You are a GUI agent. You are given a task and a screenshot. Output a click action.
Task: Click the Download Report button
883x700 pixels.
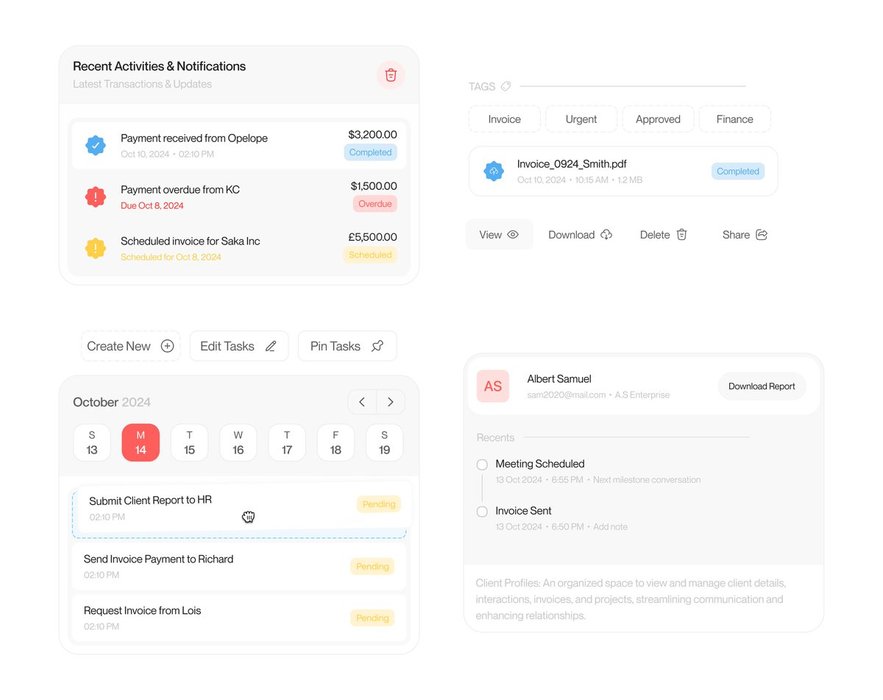(x=761, y=386)
